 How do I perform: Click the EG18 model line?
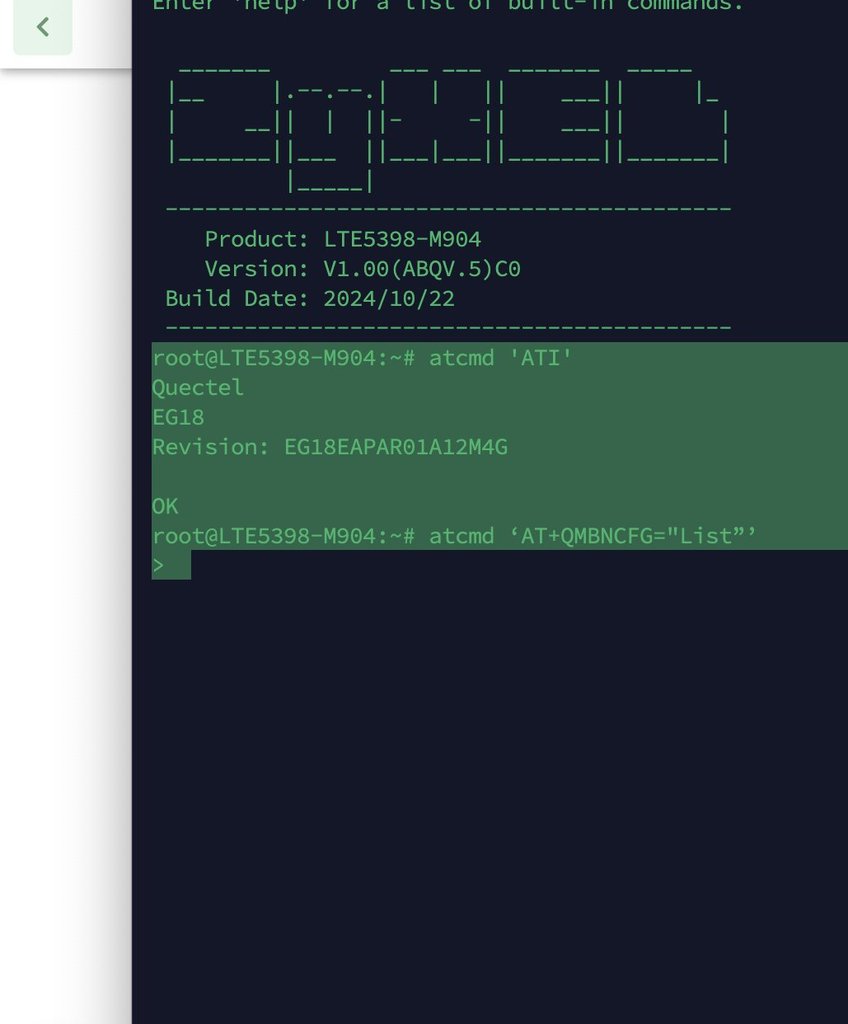pos(178,417)
